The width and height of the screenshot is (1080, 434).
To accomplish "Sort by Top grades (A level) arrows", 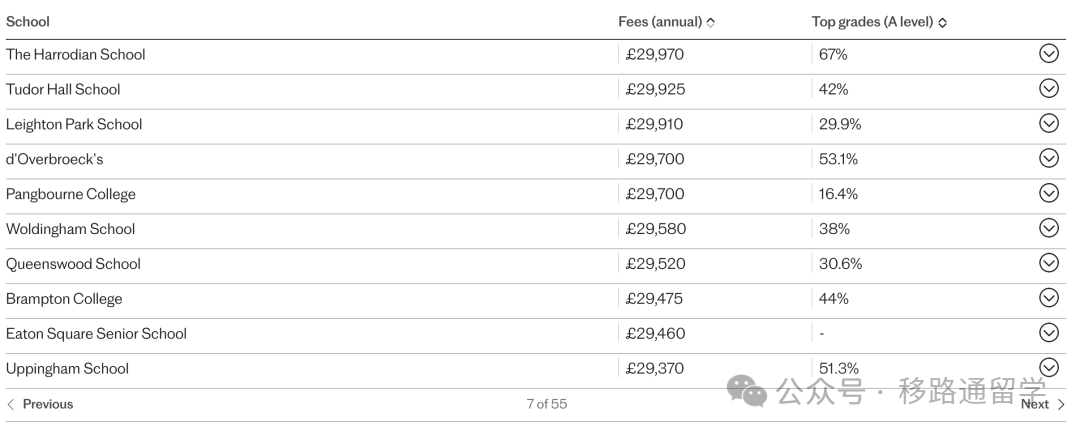I will [942, 22].
